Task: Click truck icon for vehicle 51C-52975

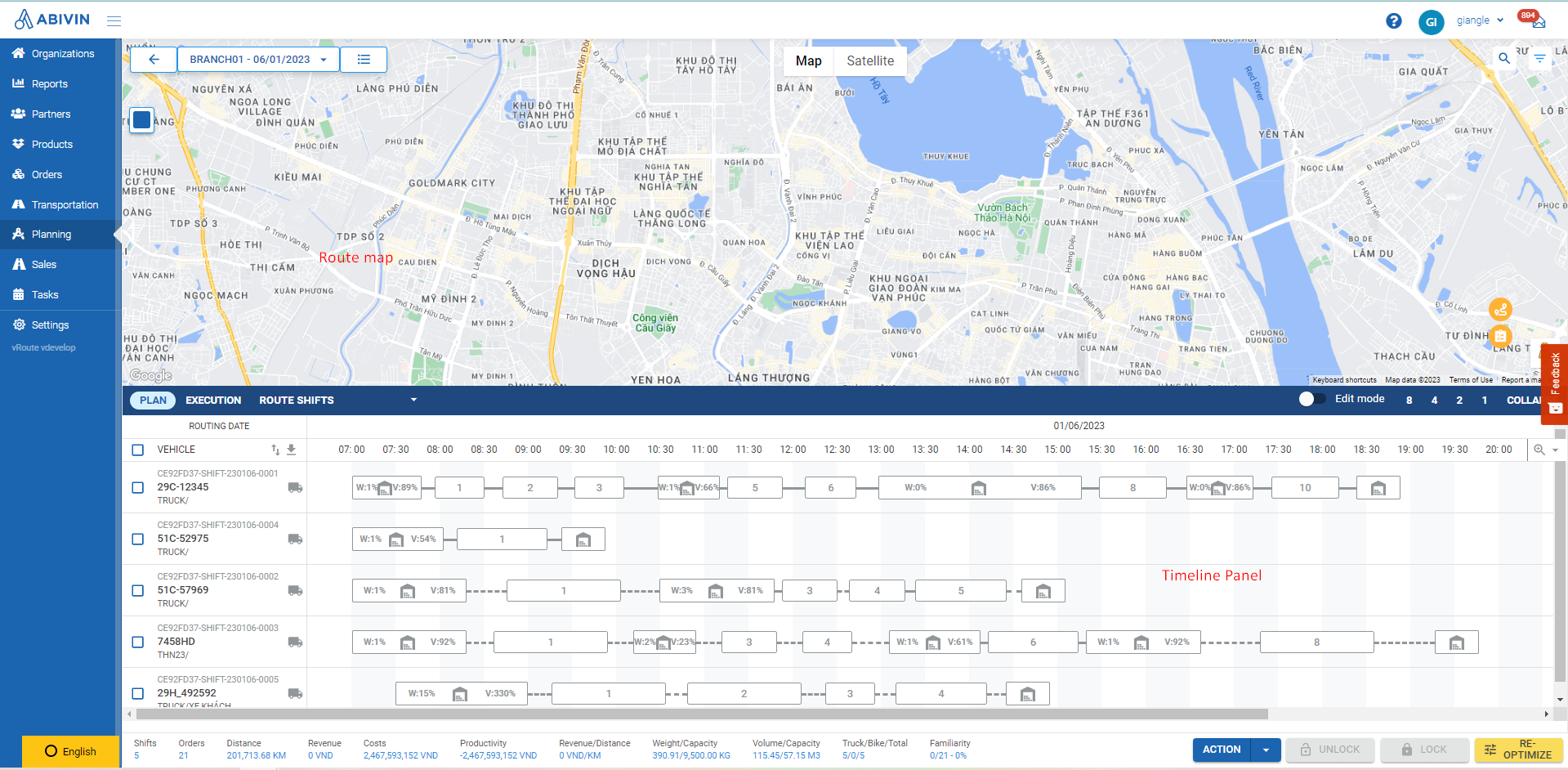Action: click(295, 539)
